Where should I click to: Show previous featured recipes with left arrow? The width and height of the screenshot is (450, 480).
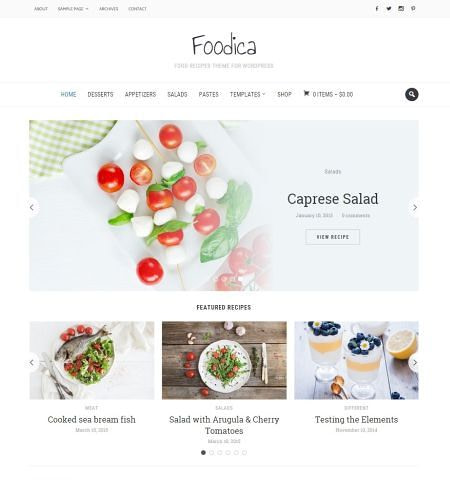[32, 362]
